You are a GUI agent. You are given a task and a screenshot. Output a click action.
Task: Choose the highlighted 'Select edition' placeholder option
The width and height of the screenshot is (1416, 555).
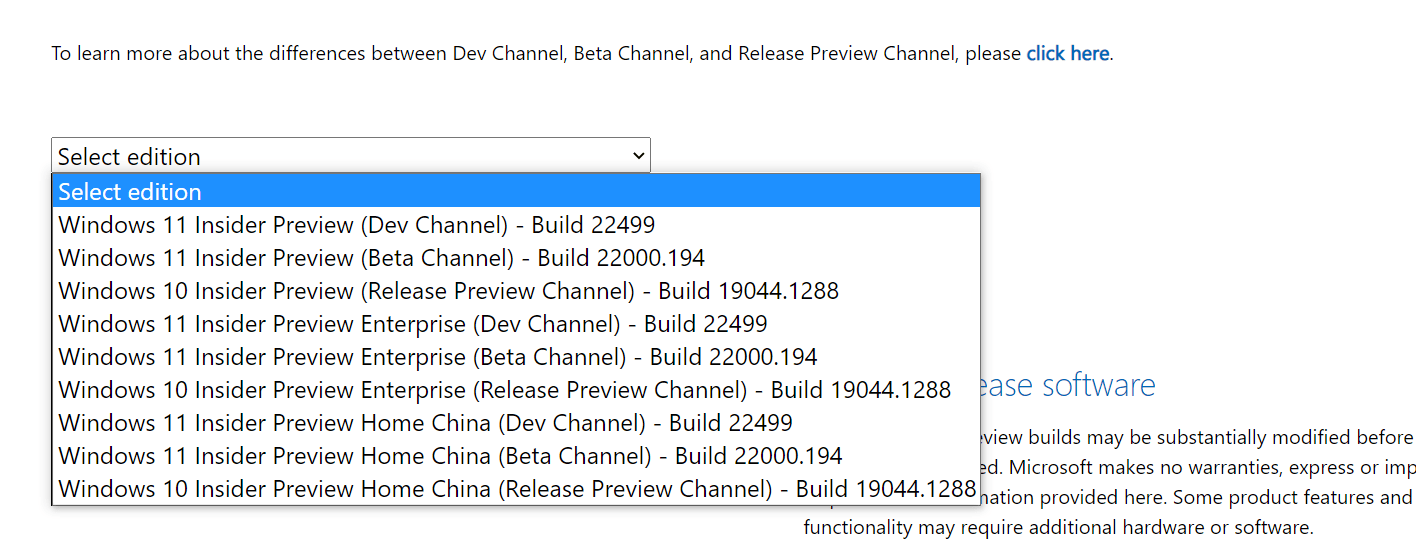coord(516,191)
